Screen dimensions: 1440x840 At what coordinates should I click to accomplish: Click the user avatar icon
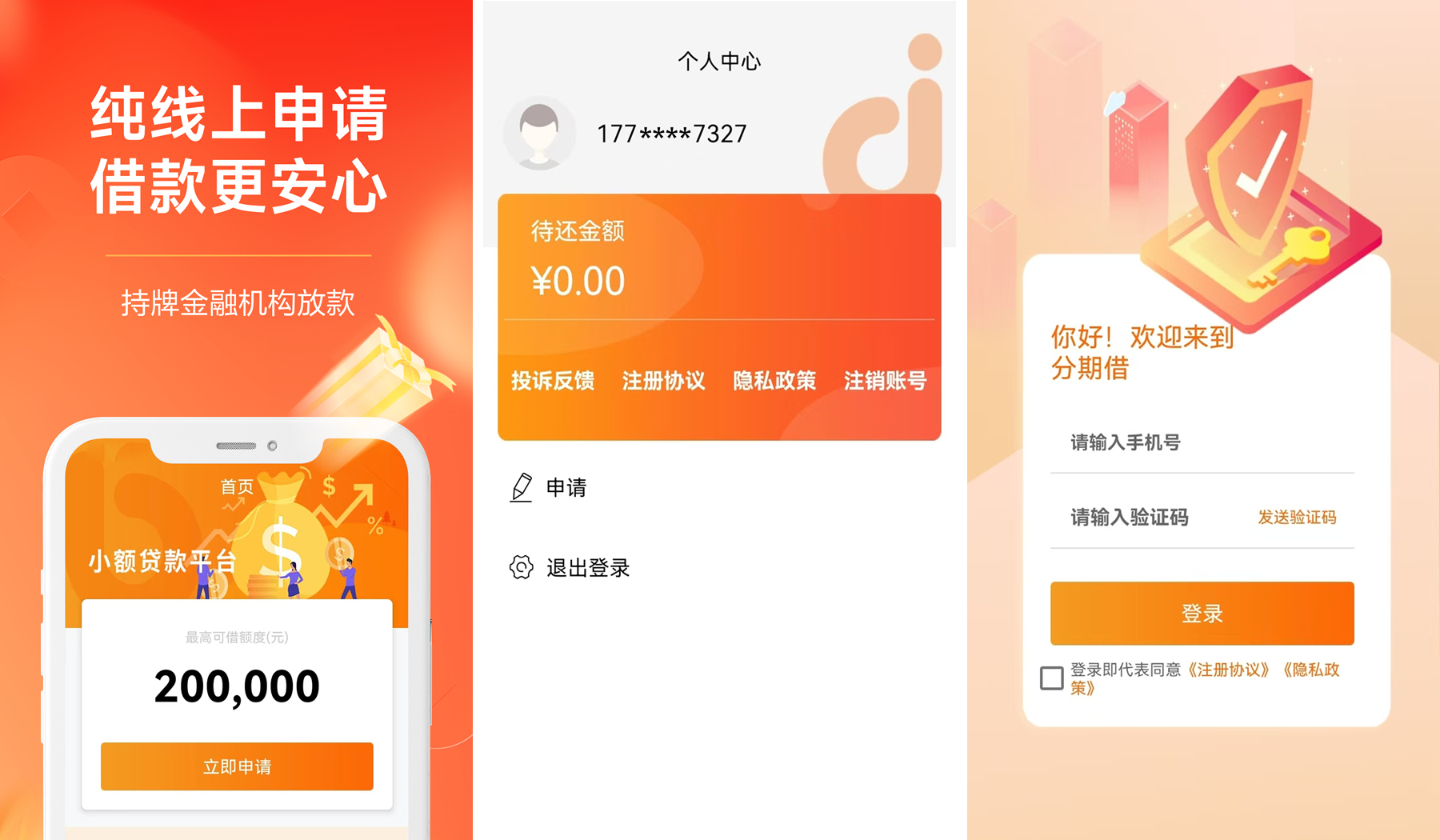tap(539, 134)
